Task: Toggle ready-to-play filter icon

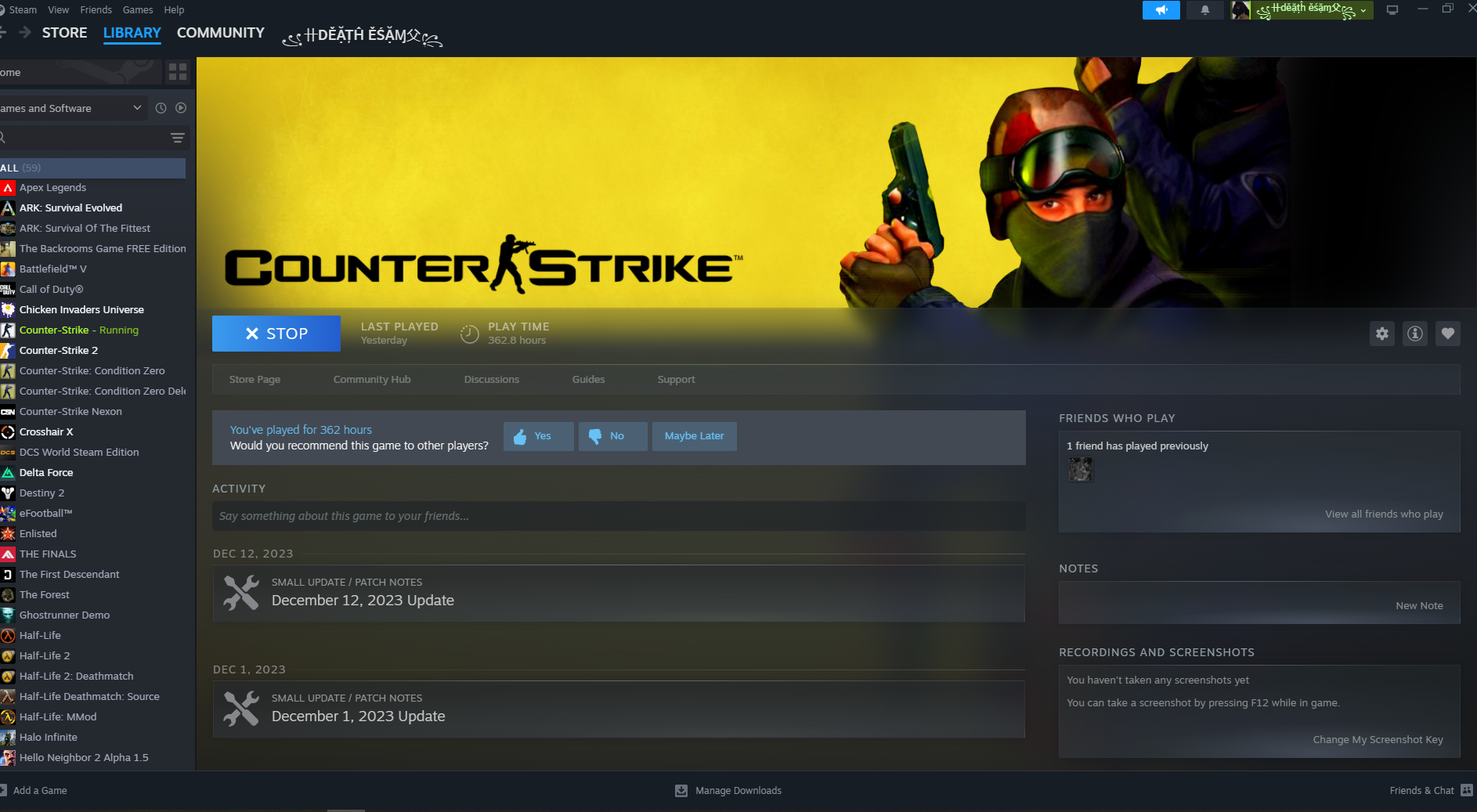Action: (x=181, y=108)
